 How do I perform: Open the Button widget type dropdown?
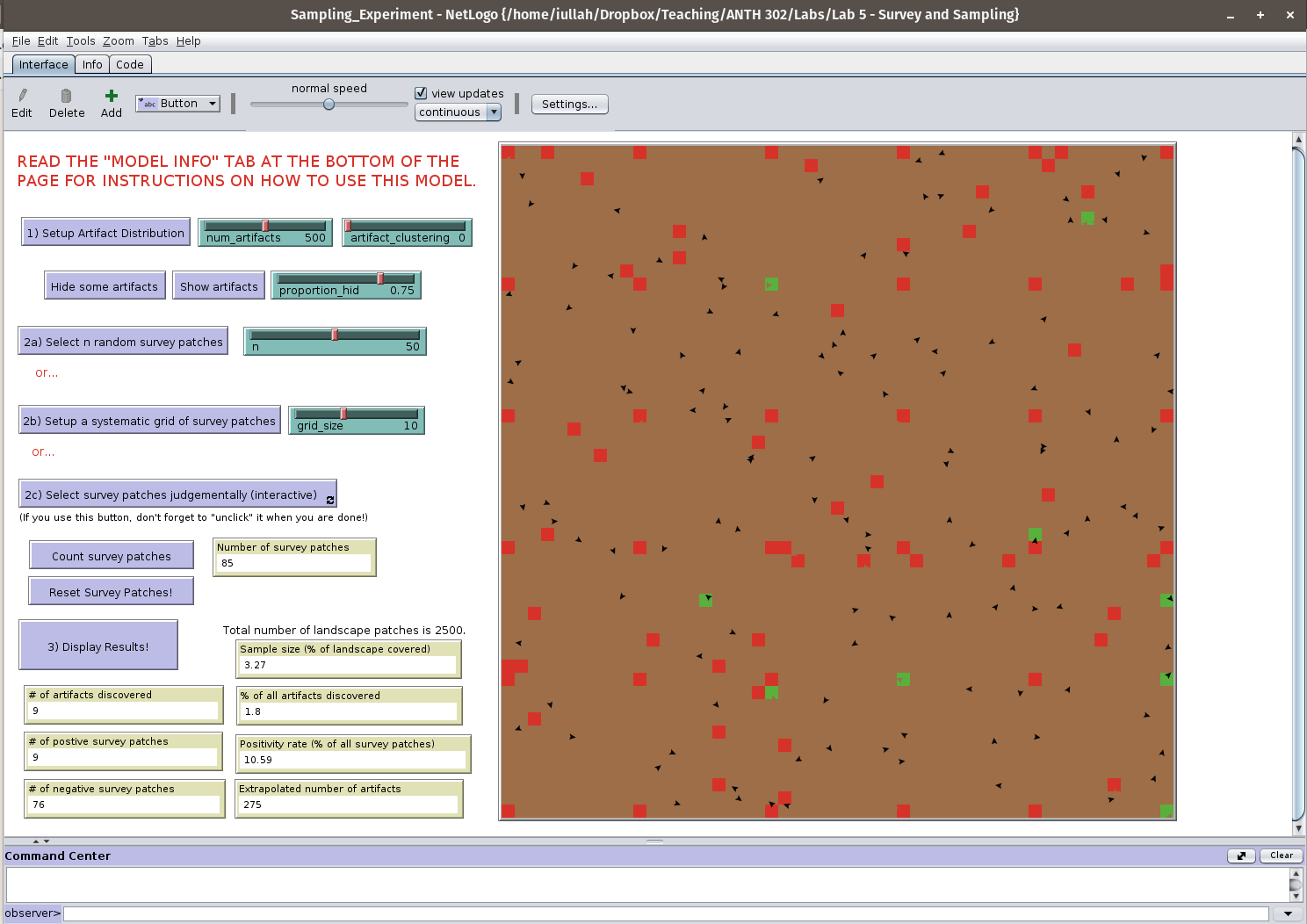click(x=212, y=104)
